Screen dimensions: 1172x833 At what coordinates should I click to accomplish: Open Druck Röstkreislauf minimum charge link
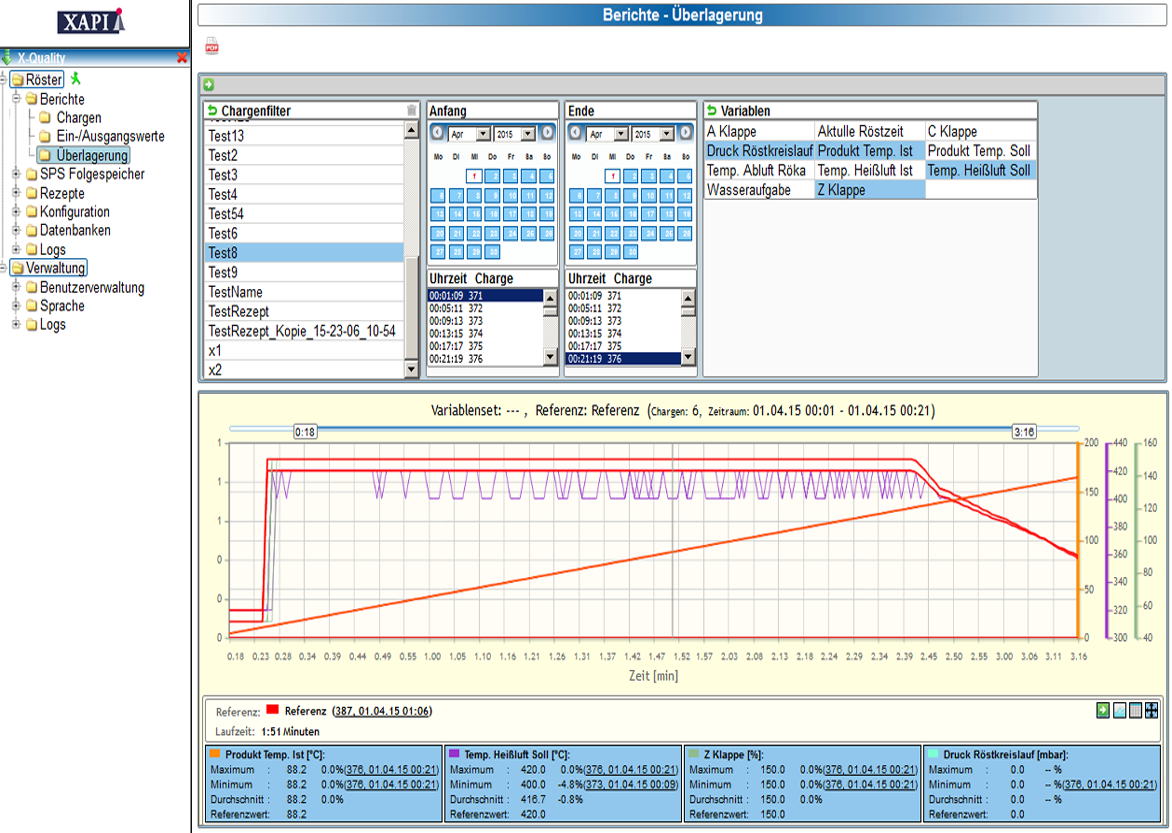tap(1109, 784)
